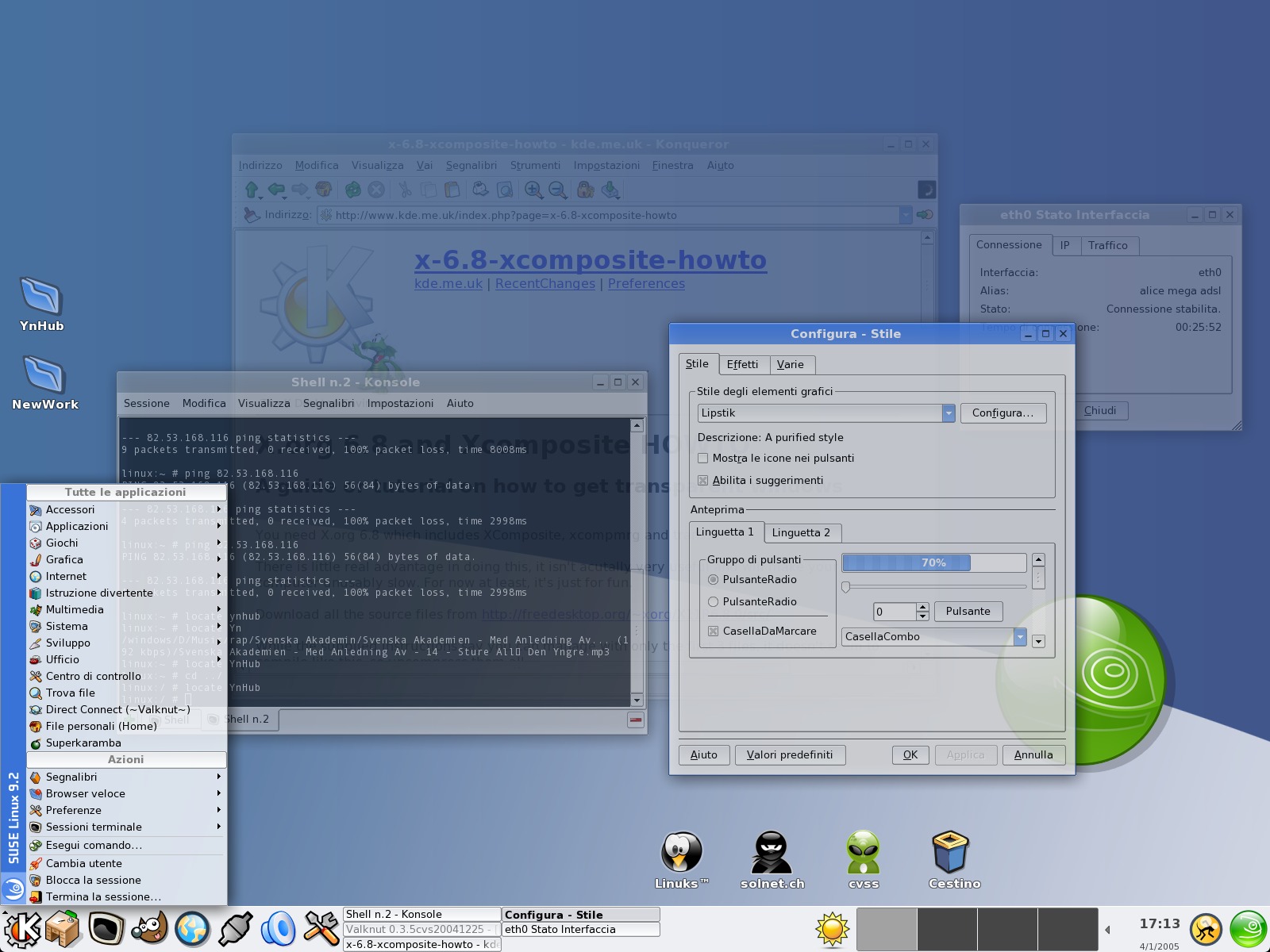Open the solnet.ch ninja desktop icon
The width and height of the screenshot is (1270, 952).
772,860
